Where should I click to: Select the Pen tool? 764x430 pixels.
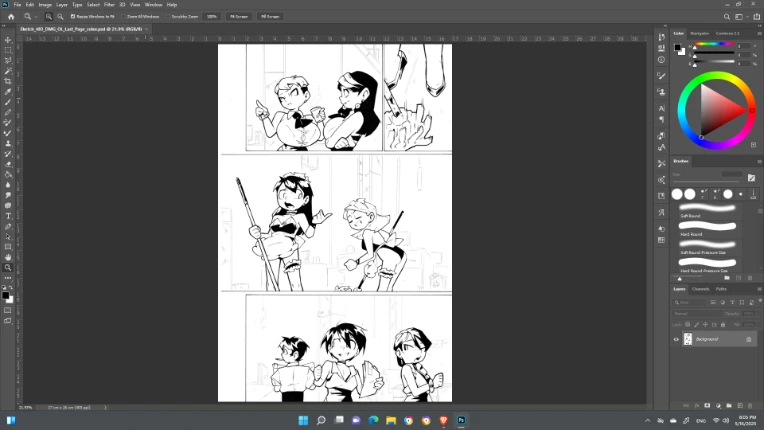point(8,226)
